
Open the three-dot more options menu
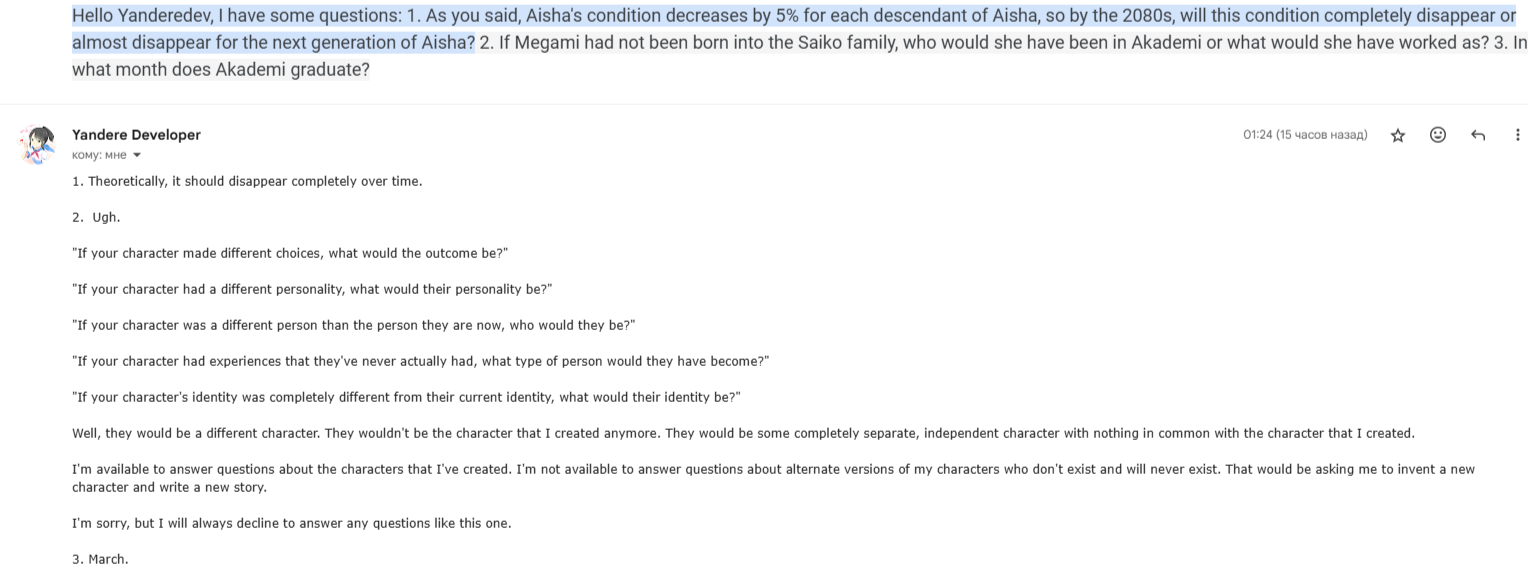coord(1518,135)
